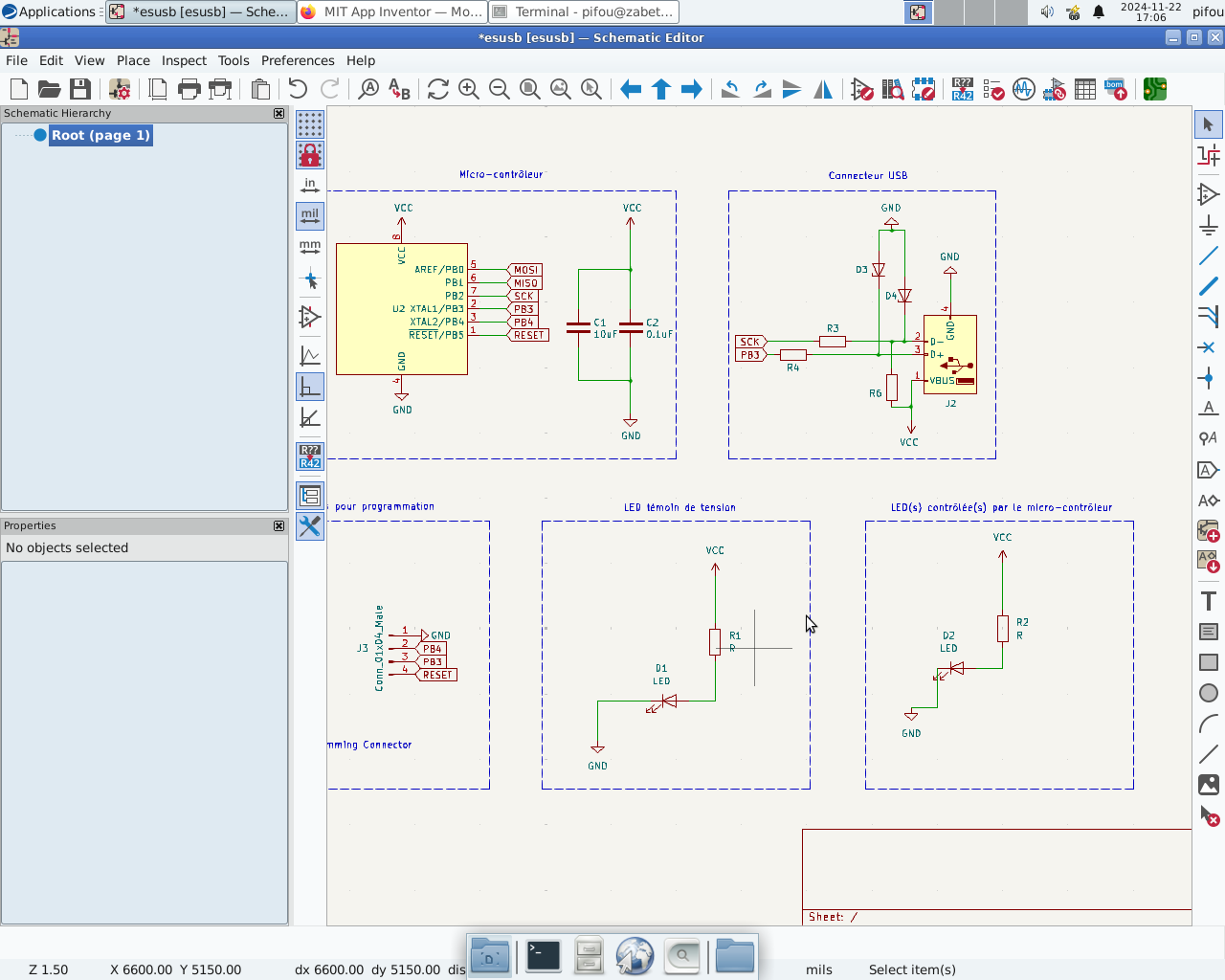Select the Add Symbol tool

coord(1209,194)
